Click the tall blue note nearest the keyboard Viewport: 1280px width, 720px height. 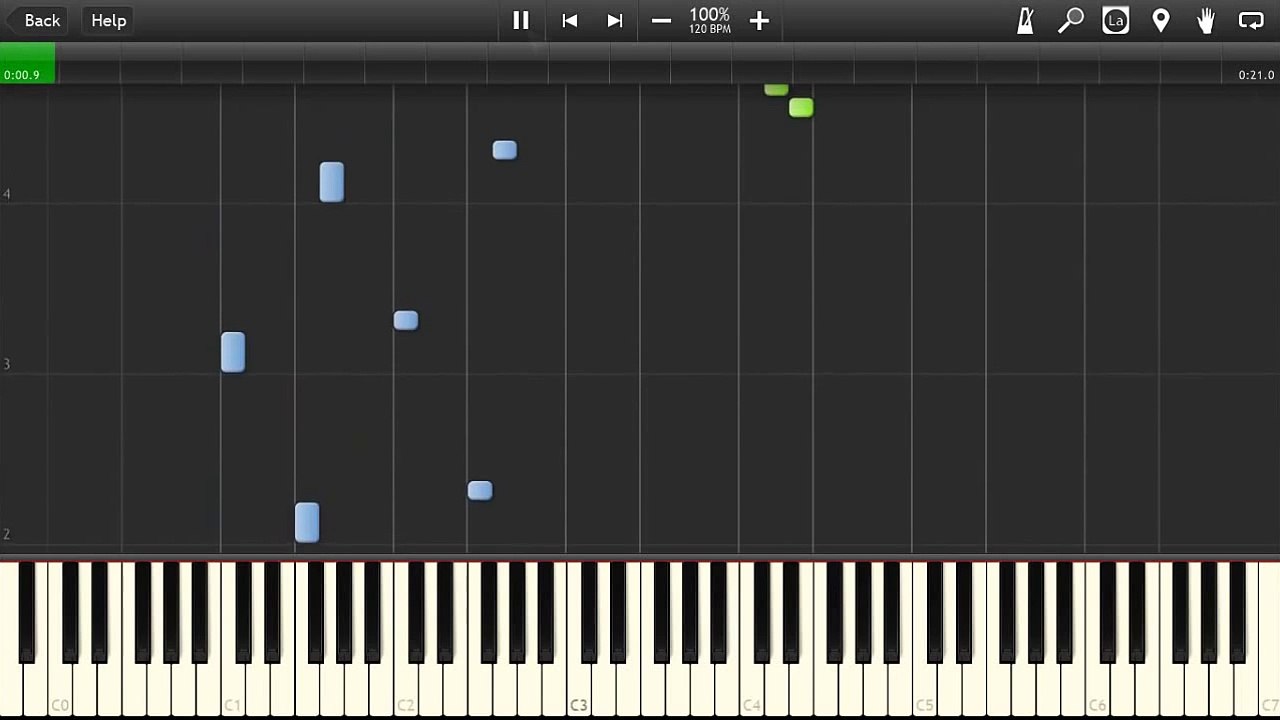[x=307, y=523]
